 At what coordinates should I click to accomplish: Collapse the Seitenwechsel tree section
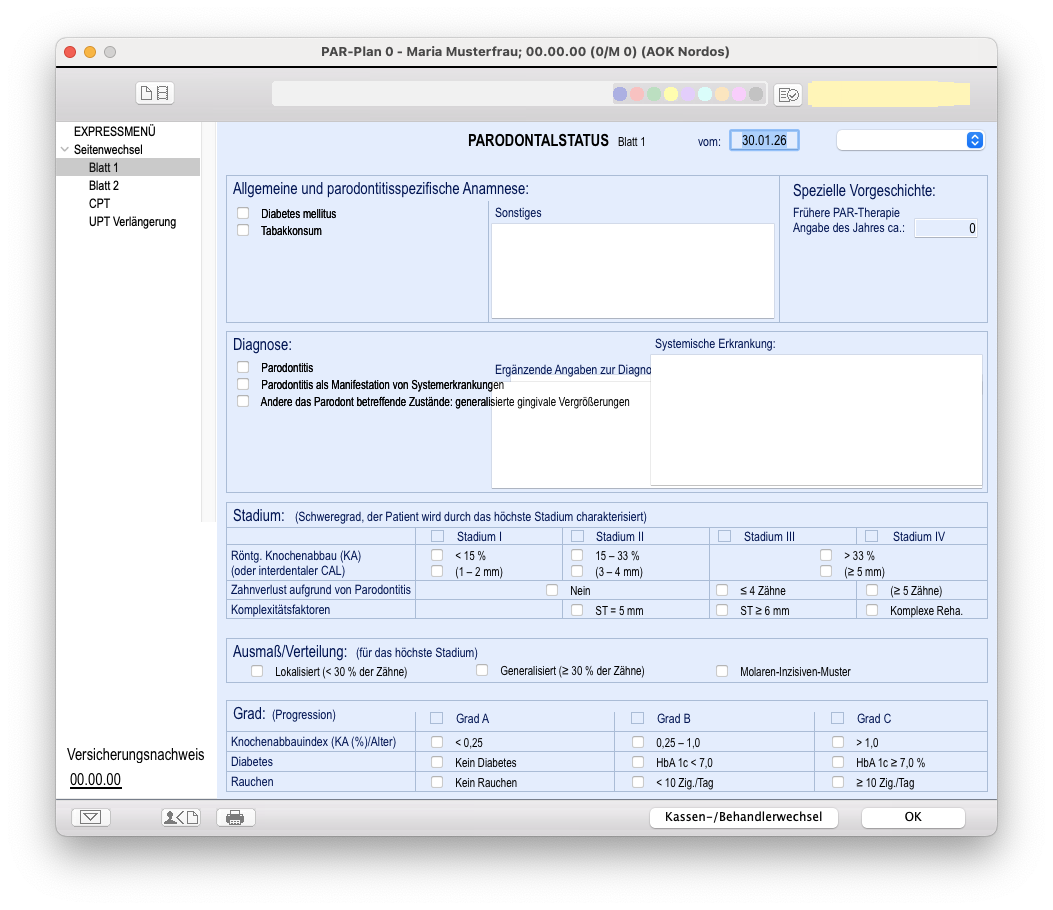coord(65,150)
